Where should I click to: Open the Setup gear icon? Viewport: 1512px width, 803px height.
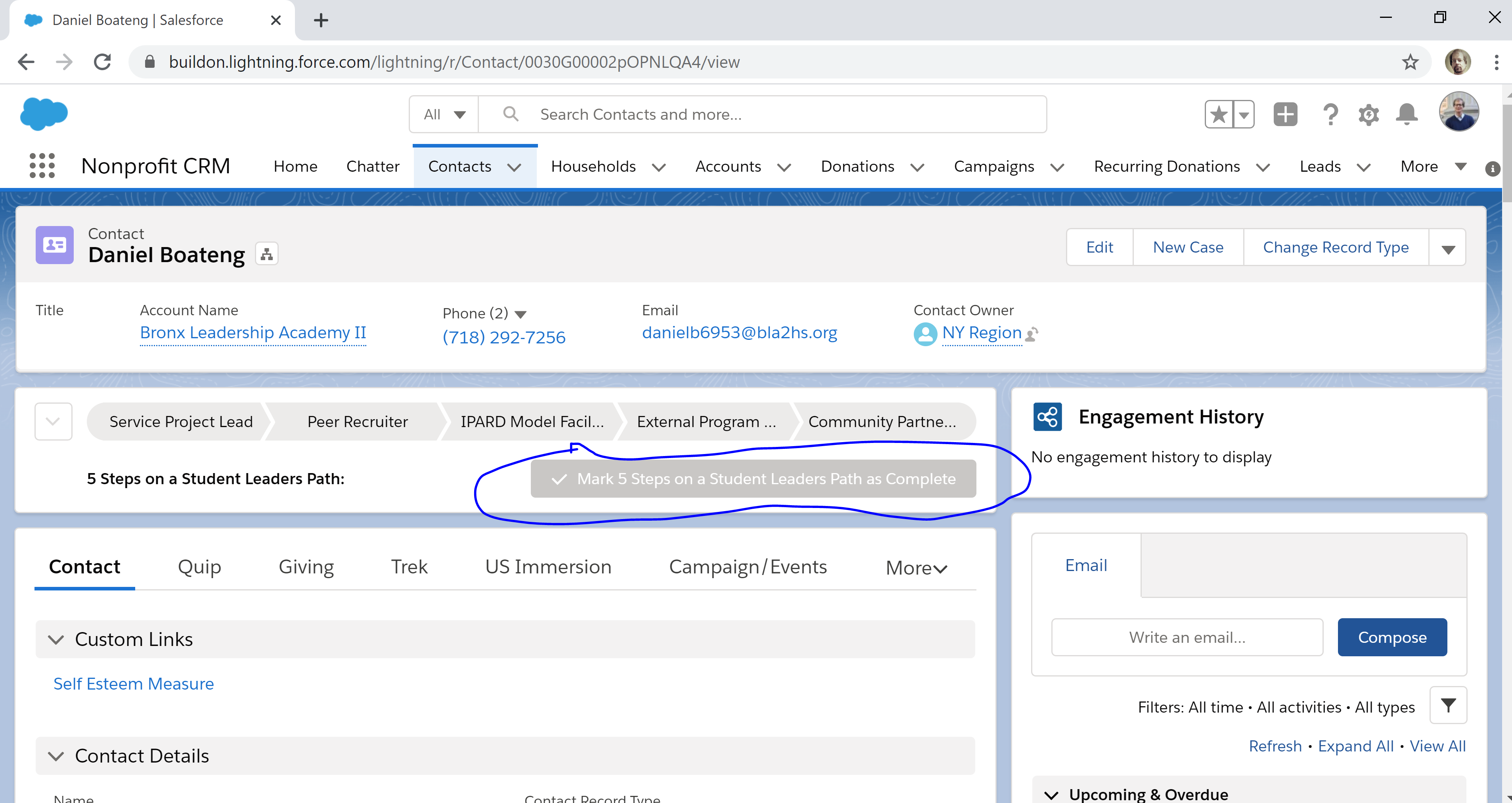pos(1368,115)
